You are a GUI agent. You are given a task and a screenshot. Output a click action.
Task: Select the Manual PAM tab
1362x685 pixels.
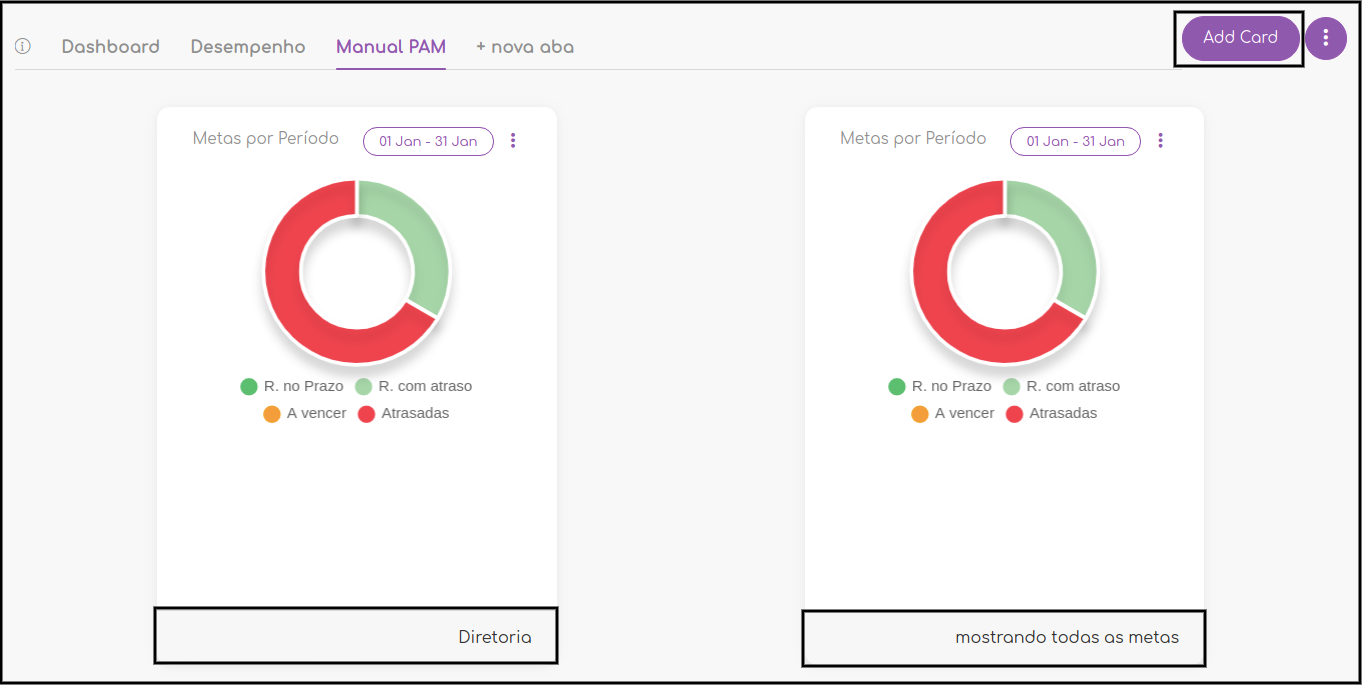[x=391, y=47]
